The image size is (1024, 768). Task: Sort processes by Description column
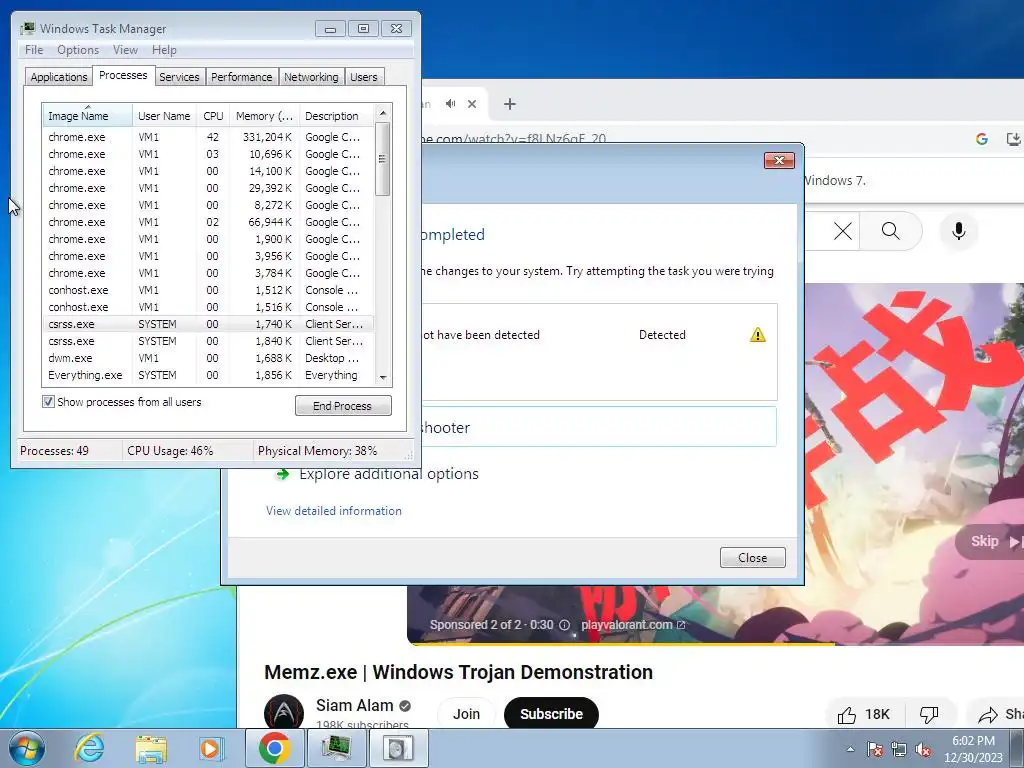[x=336, y=116]
